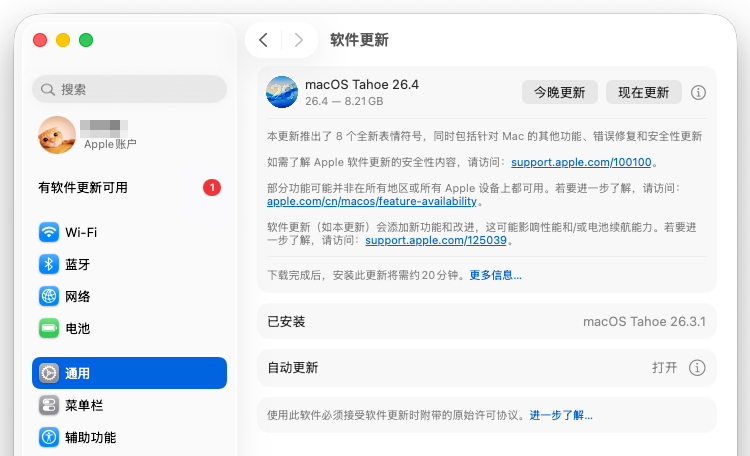
Task: Select the 网络 globe icon
Action: 49,296
